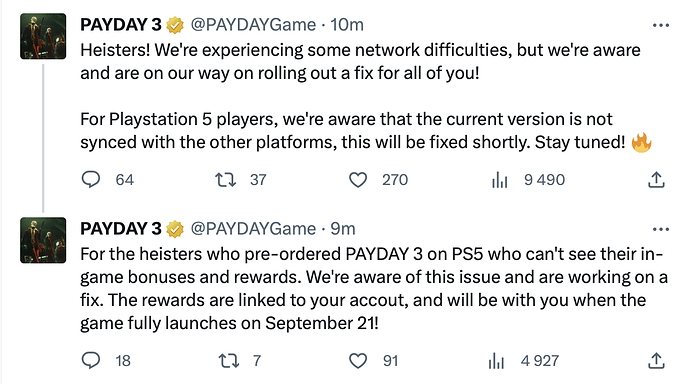Open the 10m timestamp link
The image size is (690, 384).
pos(347,25)
